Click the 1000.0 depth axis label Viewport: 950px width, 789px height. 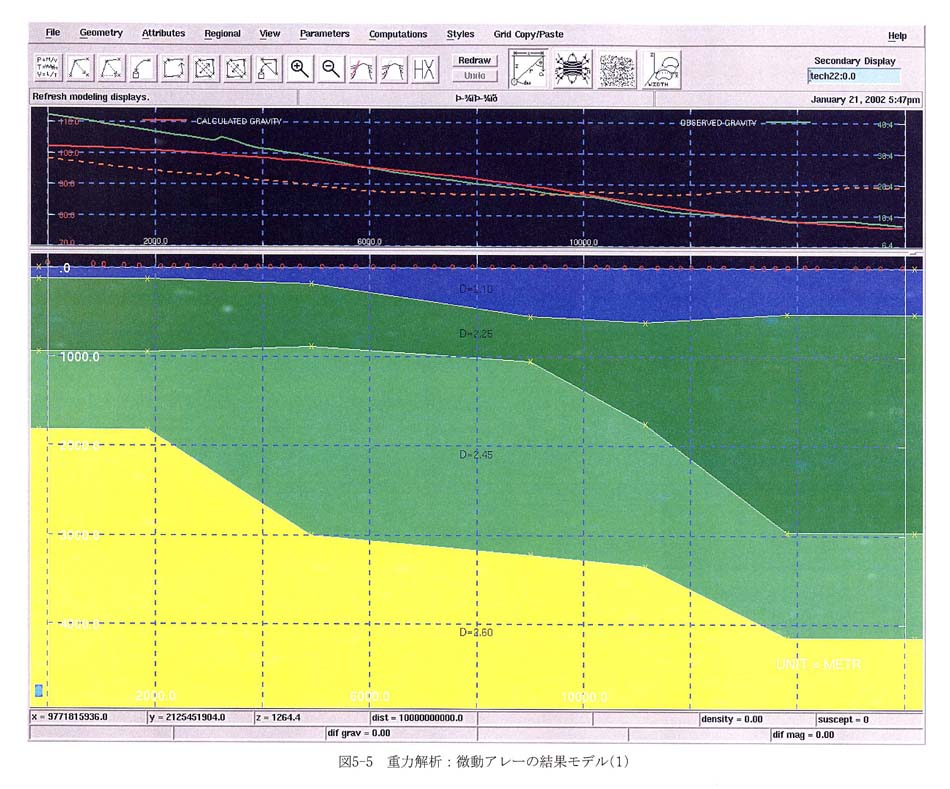[79, 356]
